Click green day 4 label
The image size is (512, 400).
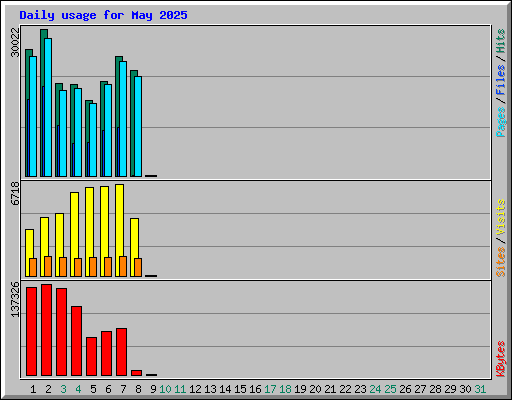[78, 389]
